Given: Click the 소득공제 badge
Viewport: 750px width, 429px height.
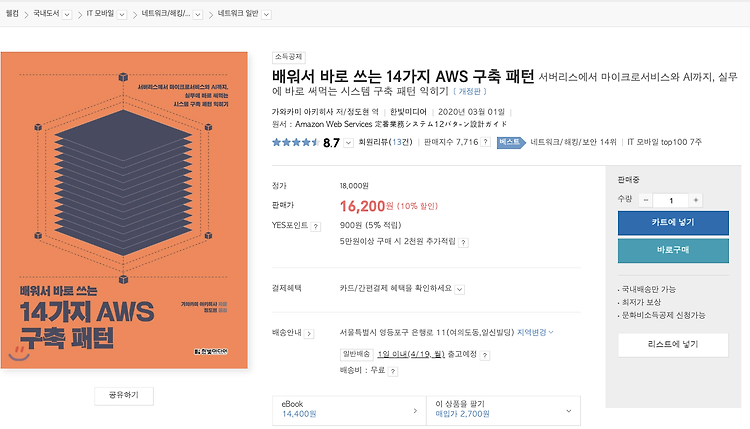Looking at the screenshot, I should click(x=288, y=57).
